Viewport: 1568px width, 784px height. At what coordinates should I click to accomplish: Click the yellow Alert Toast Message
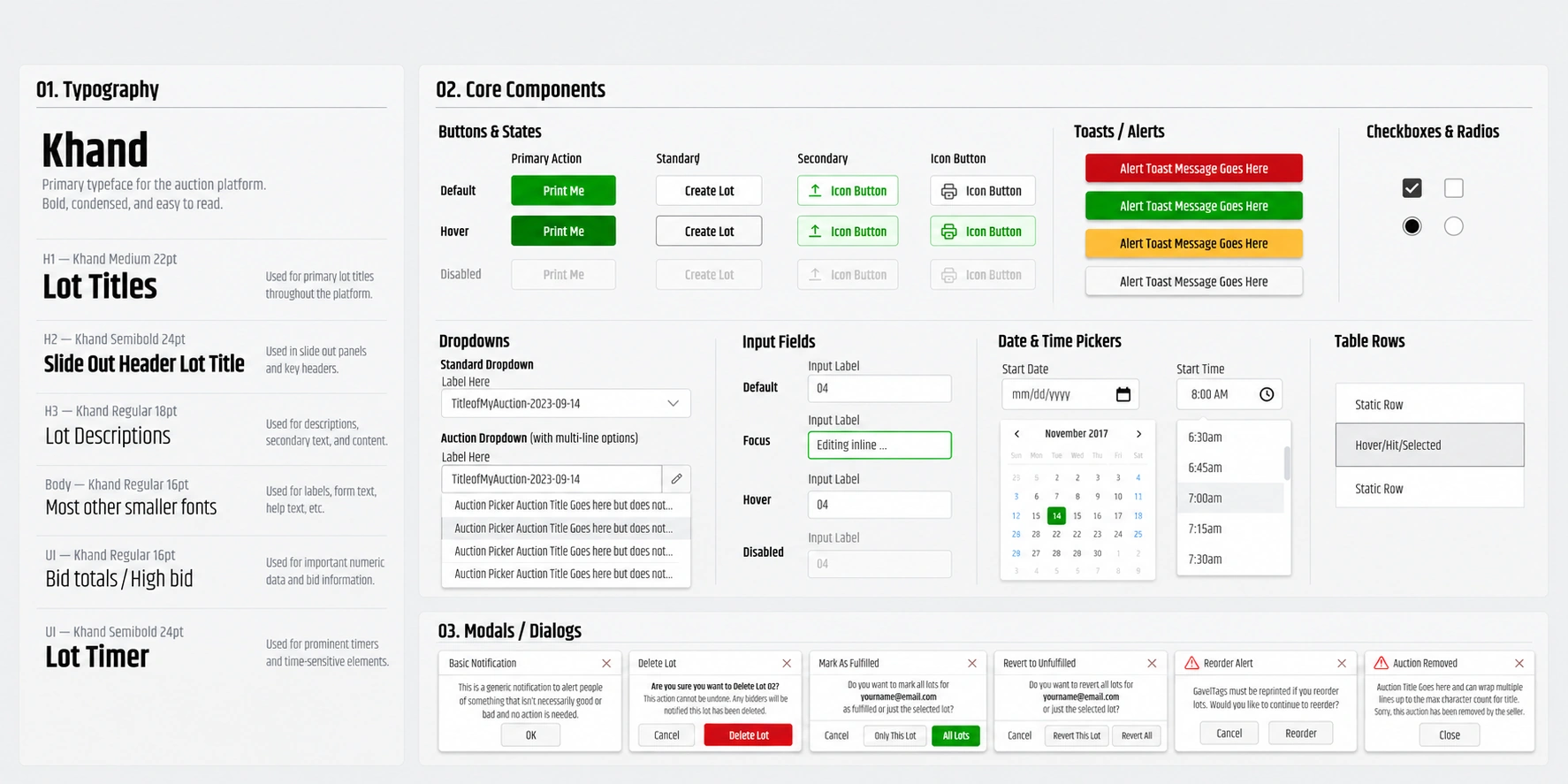1193,244
